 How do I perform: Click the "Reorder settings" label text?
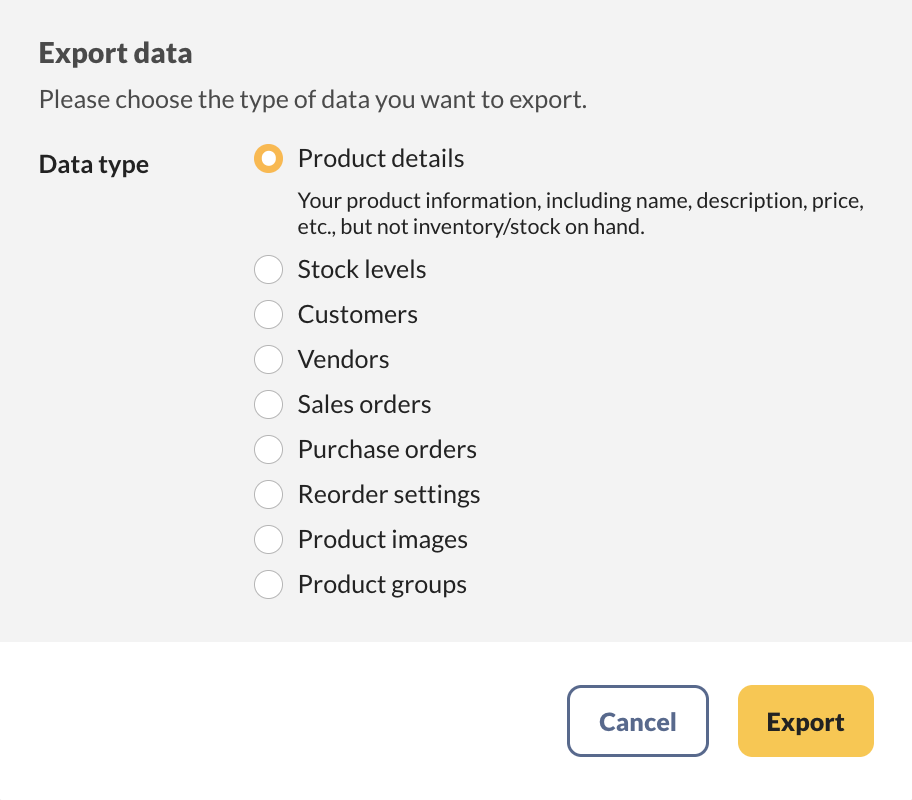pos(389,495)
